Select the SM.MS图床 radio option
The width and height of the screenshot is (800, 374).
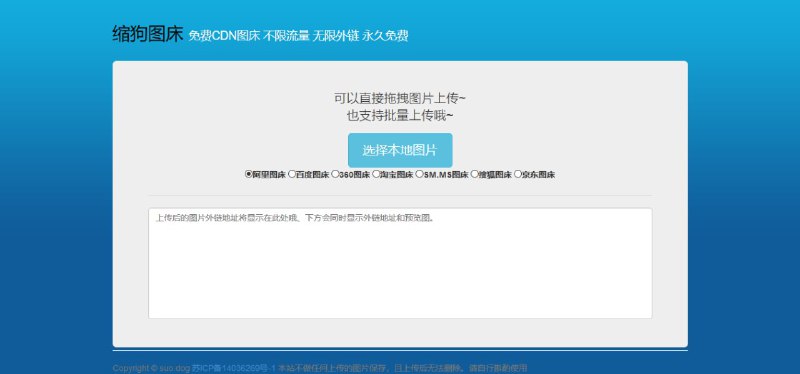pos(419,174)
